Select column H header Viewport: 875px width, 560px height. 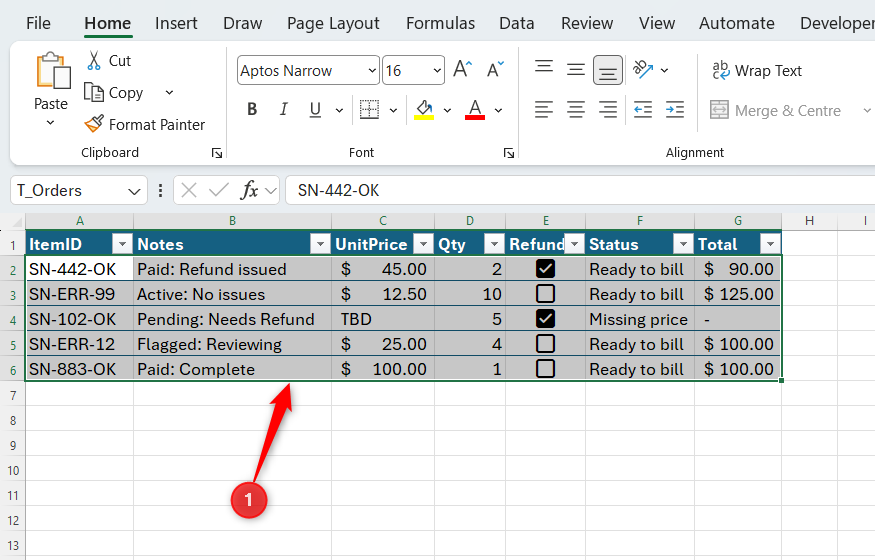[x=809, y=221]
